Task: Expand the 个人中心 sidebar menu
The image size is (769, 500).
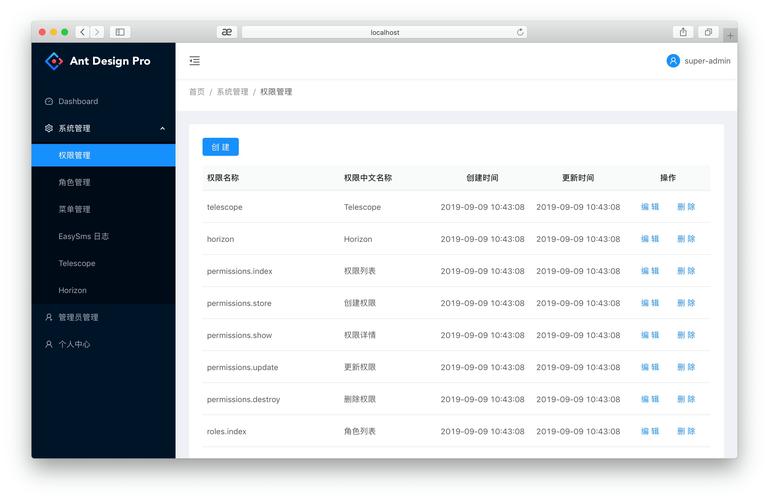Action: click(x=74, y=344)
